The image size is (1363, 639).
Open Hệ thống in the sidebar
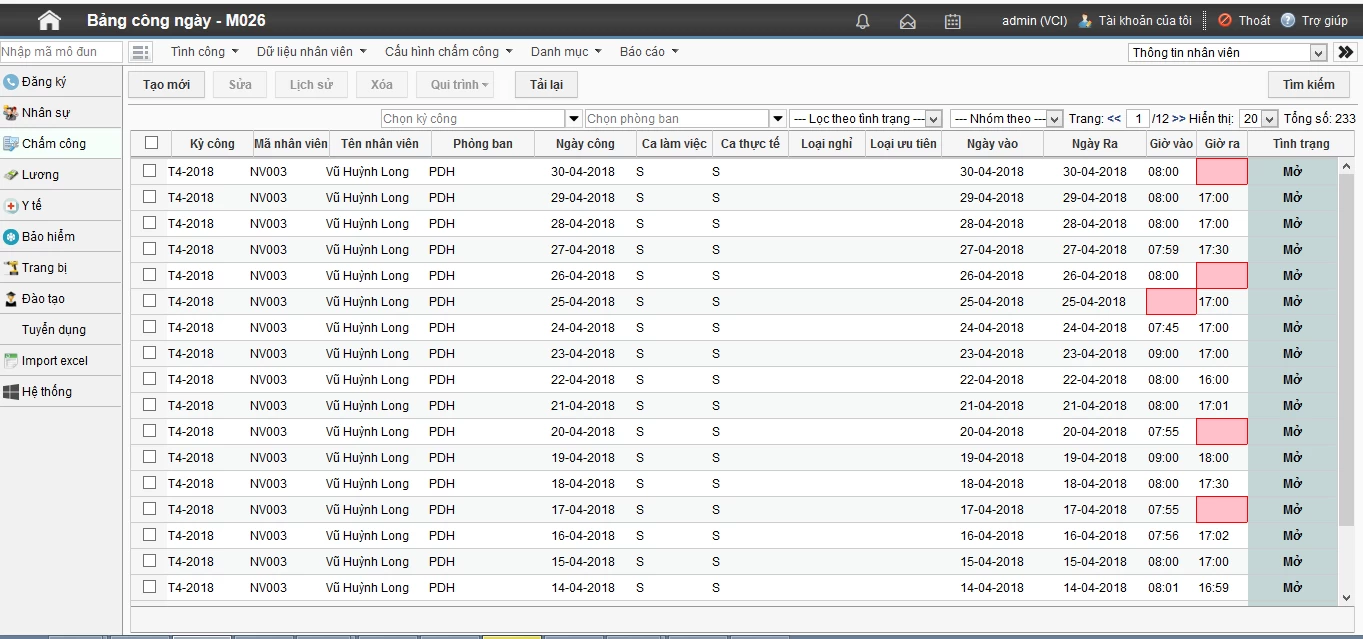point(60,392)
